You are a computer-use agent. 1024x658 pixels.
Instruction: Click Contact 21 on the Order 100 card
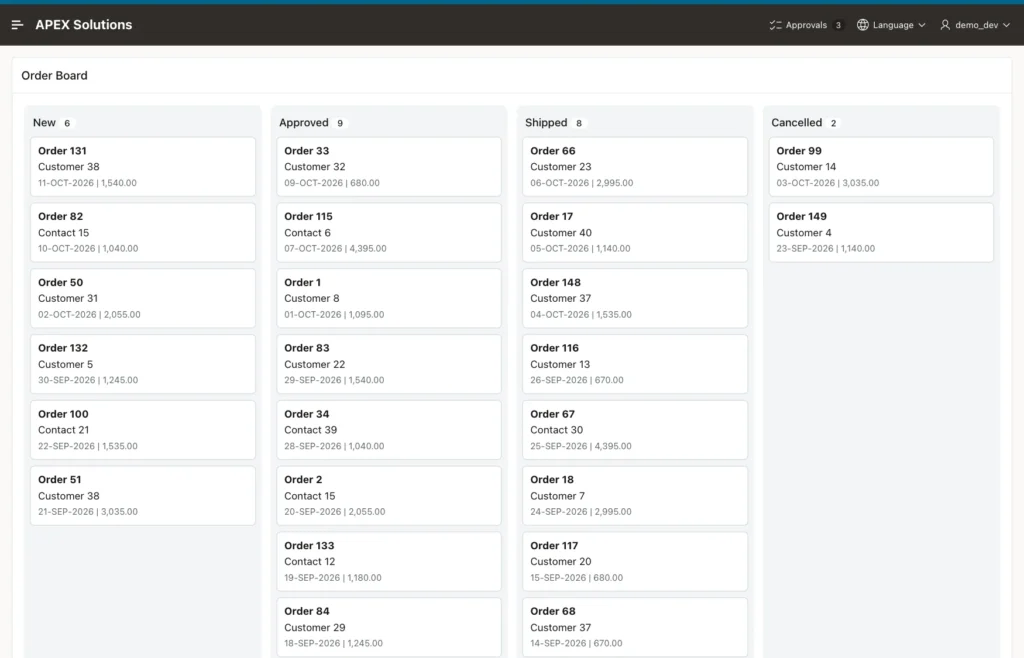(x=63, y=430)
